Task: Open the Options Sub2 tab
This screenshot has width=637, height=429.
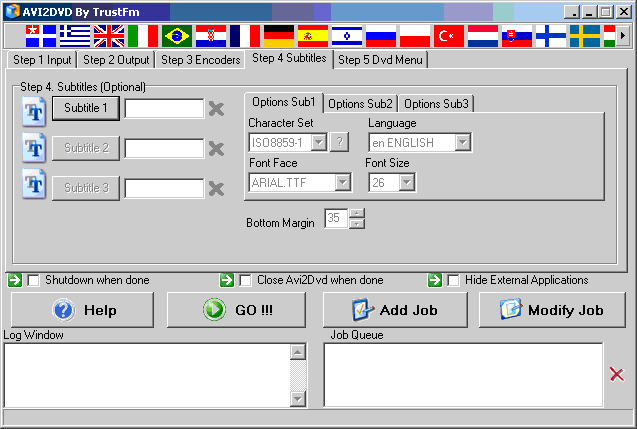Action: pos(360,104)
